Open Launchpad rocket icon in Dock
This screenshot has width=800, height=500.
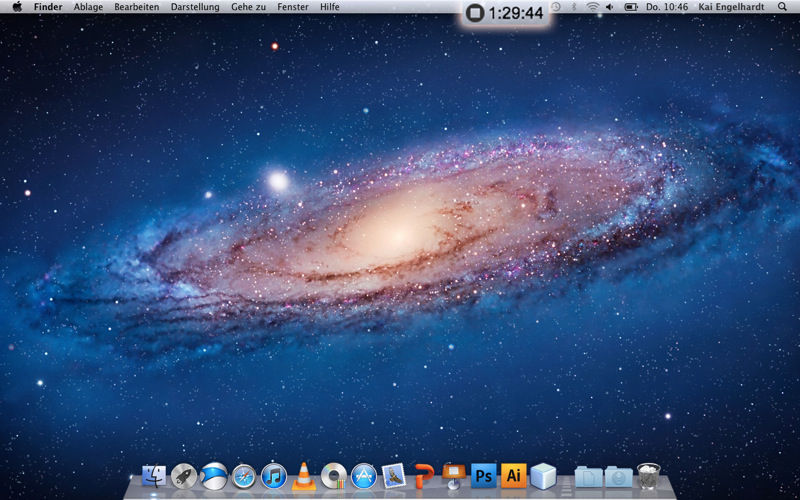[x=184, y=476]
